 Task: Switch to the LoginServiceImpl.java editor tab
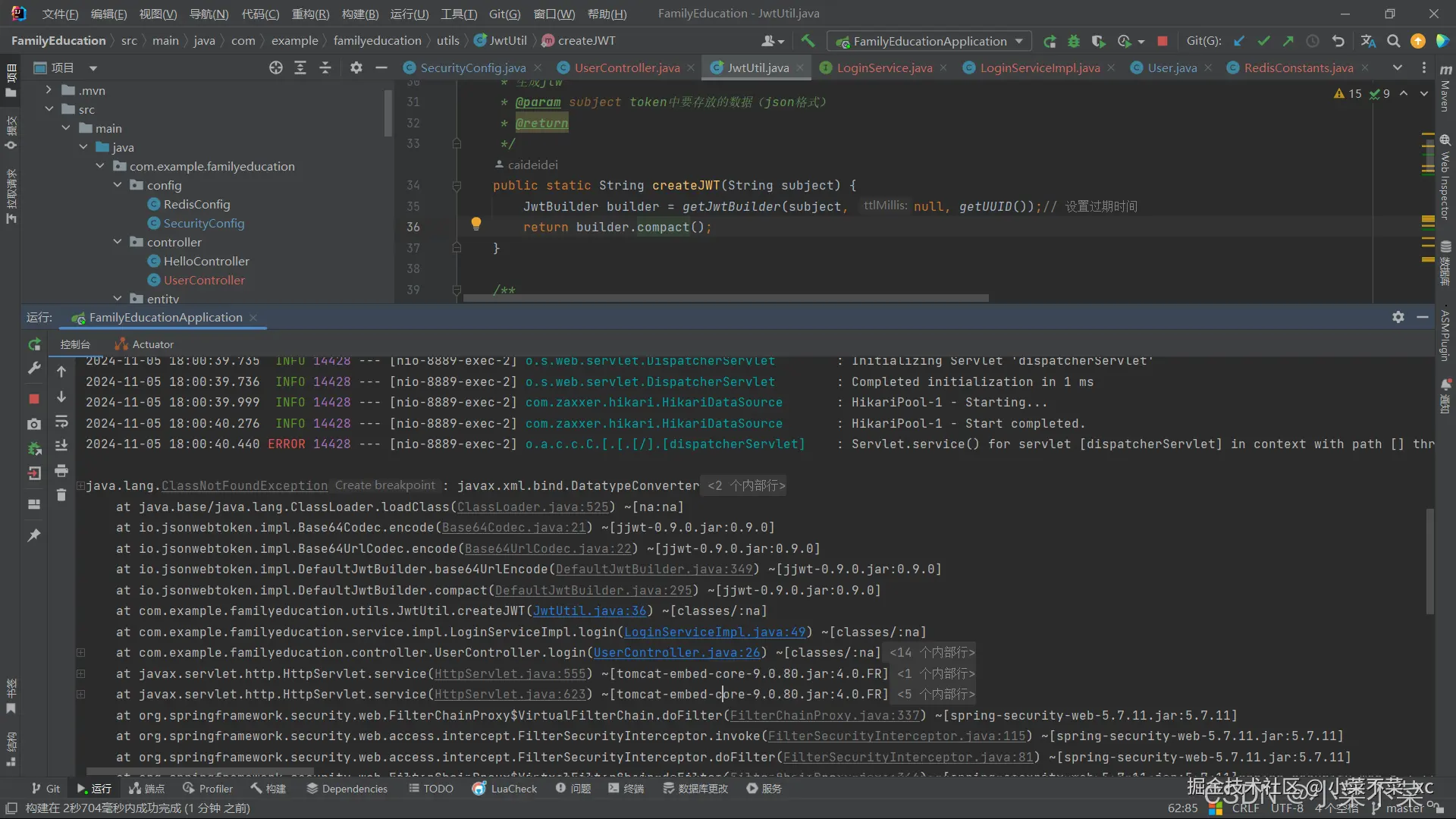tap(1039, 67)
